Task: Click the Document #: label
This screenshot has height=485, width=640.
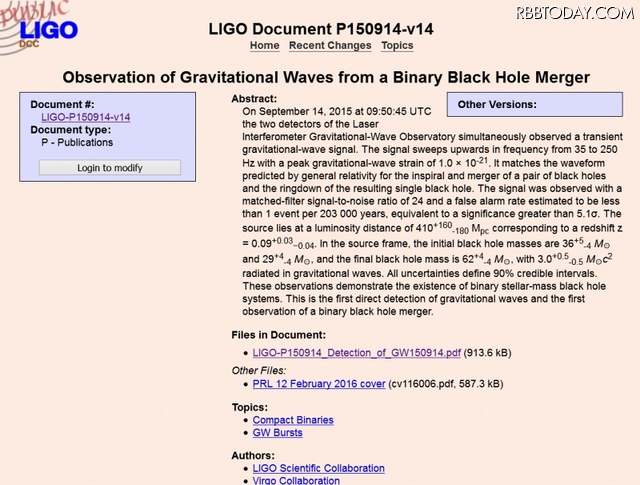Action: (x=62, y=105)
